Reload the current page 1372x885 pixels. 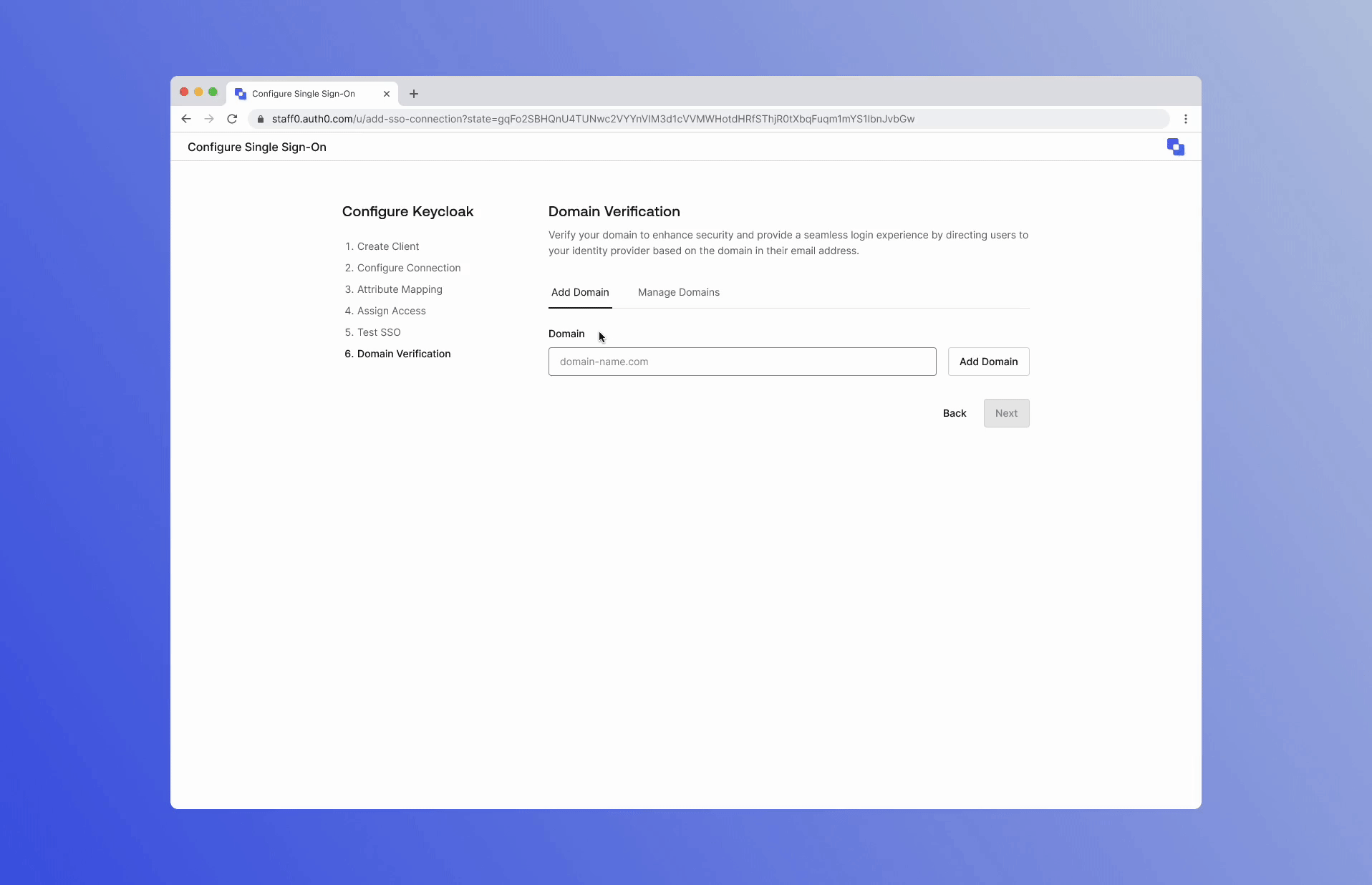(x=231, y=119)
